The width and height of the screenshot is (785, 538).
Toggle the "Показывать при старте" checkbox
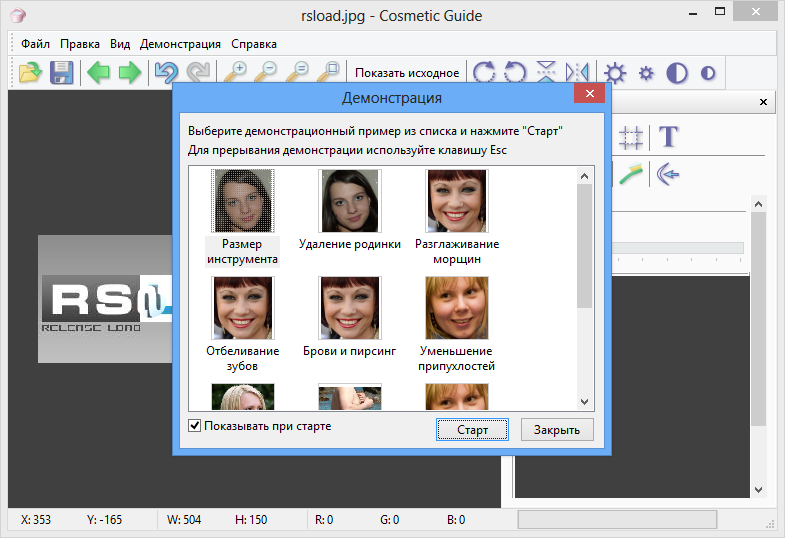pos(195,426)
